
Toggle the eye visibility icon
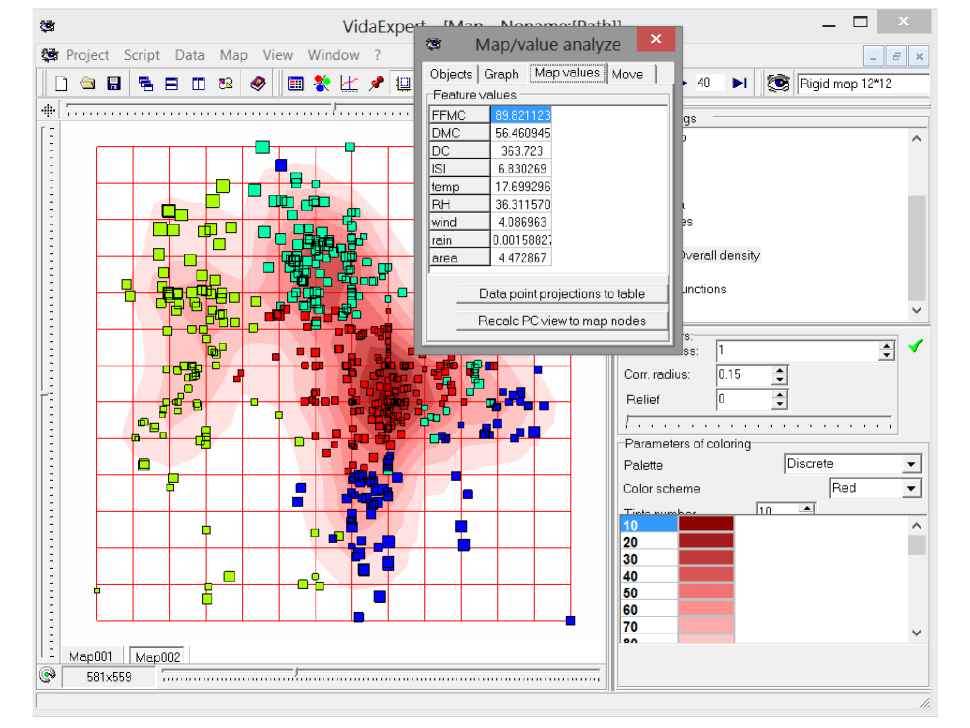pyautogui.click(x=778, y=83)
